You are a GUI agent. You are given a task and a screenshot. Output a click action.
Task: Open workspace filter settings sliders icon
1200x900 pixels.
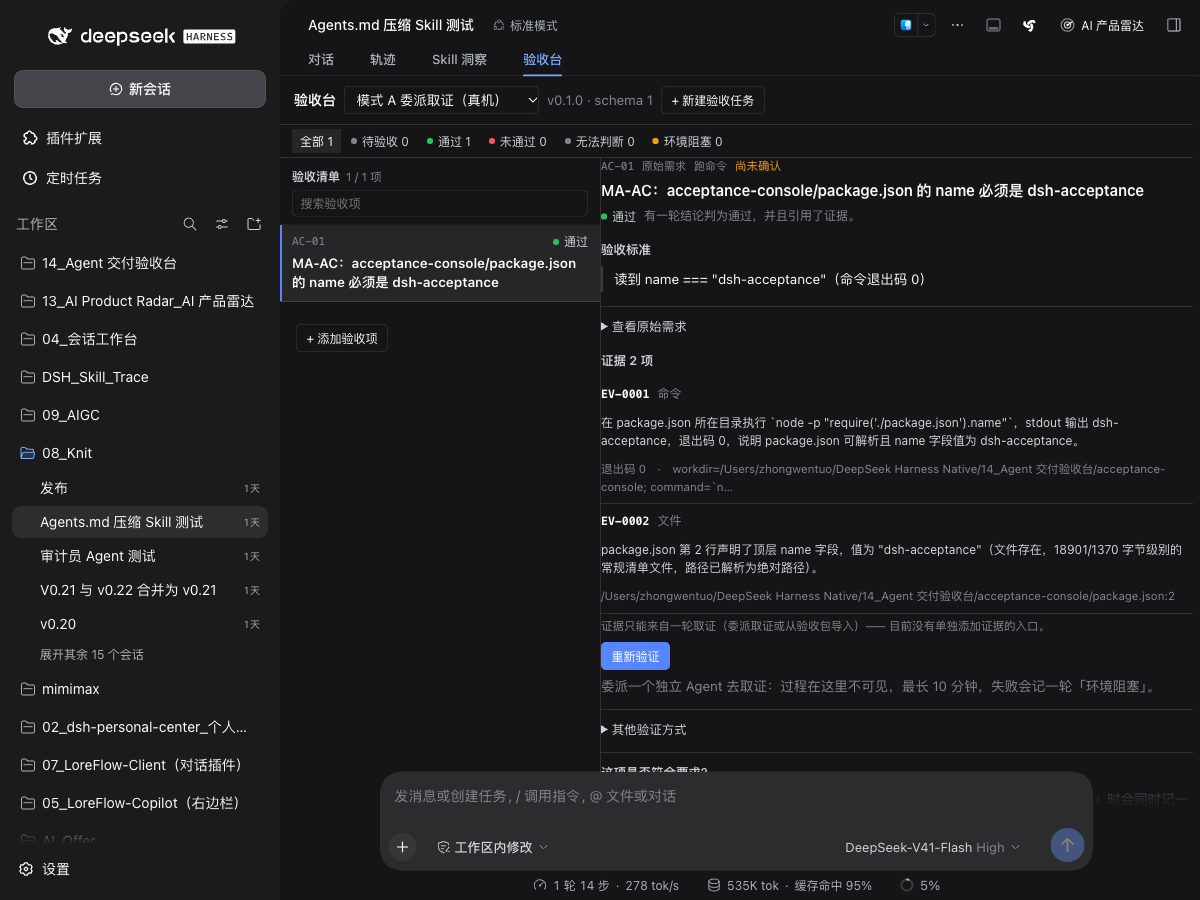click(x=222, y=224)
